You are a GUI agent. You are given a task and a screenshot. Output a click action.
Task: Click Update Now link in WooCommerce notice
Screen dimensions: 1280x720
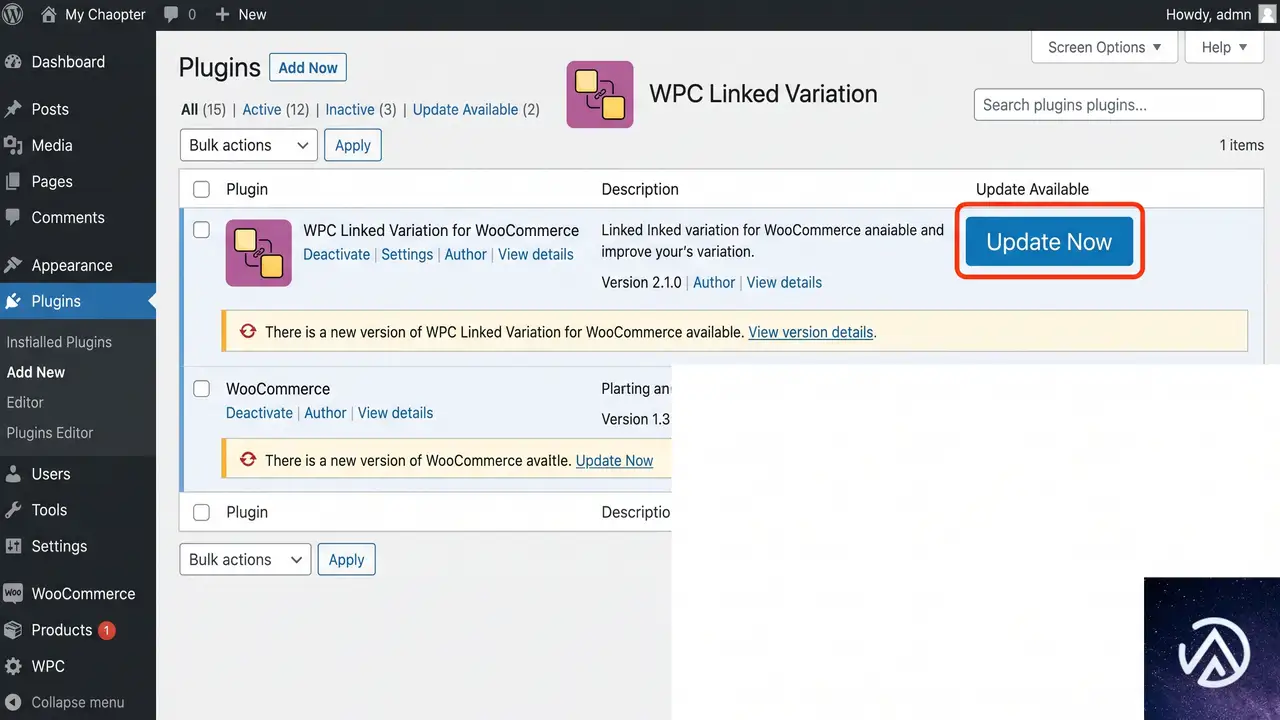615,461
